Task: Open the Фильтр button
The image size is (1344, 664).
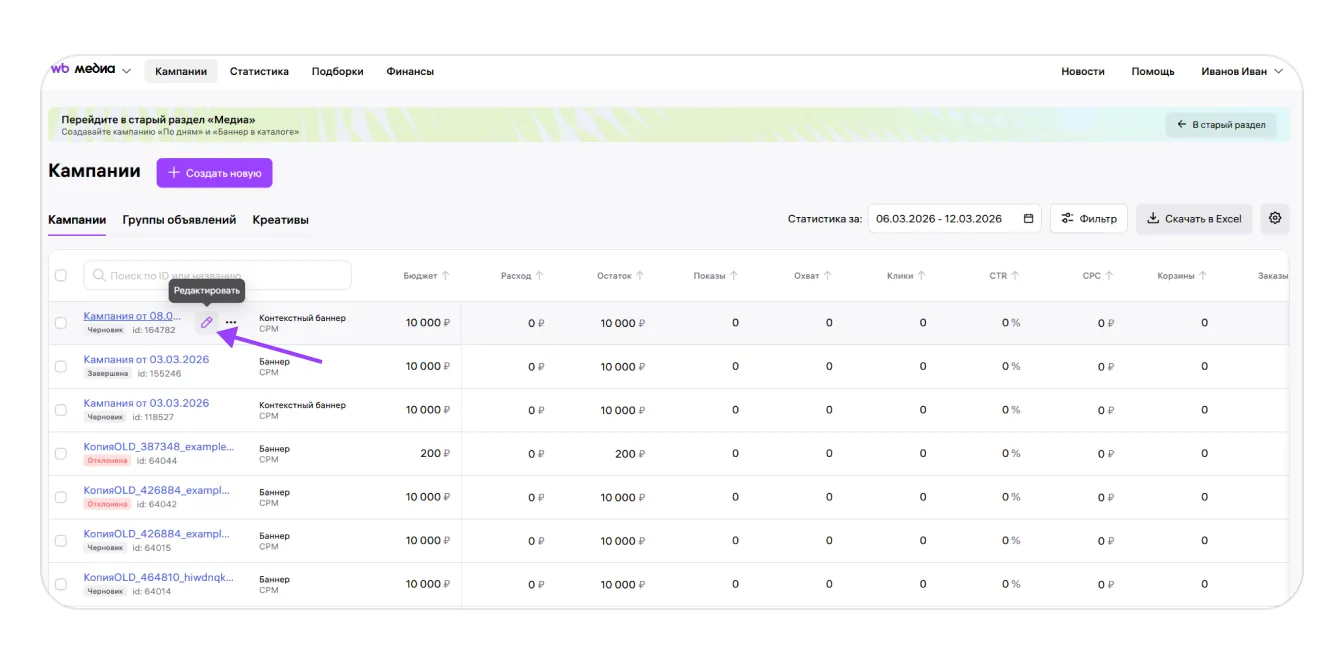Action: (x=1089, y=218)
